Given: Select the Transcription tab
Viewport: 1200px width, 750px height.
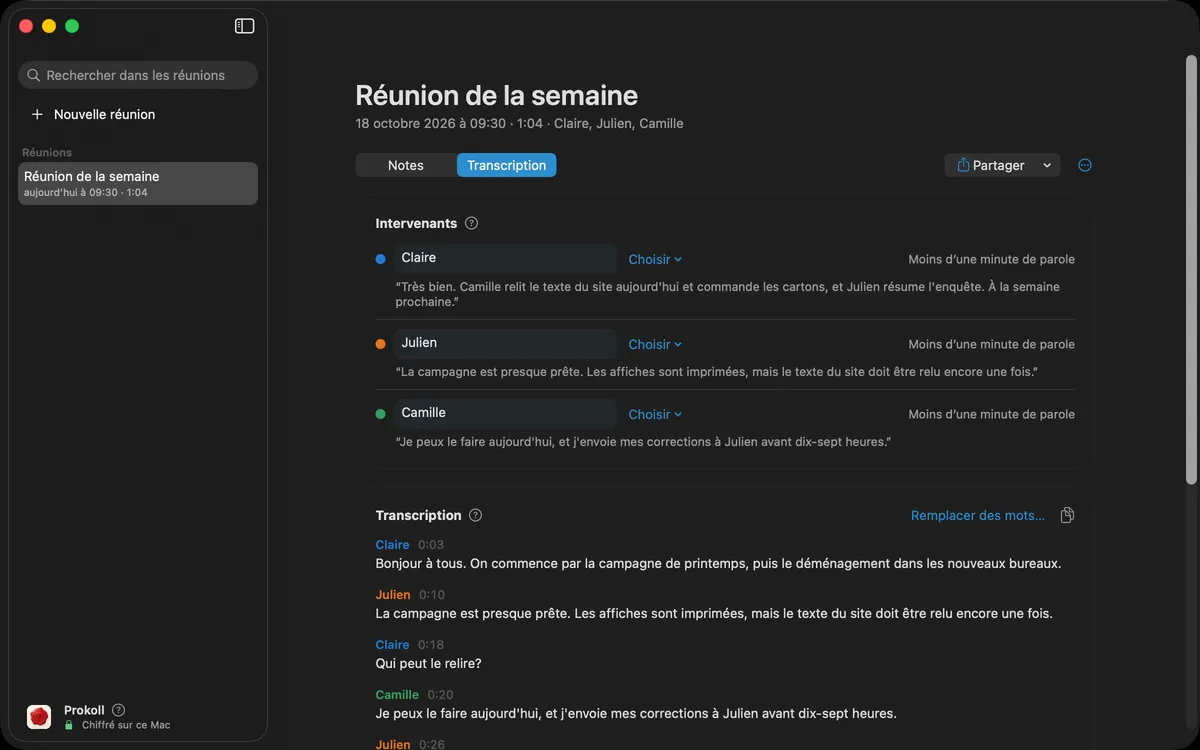Looking at the screenshot, I should pyautogui.click(x=507, y=165).
